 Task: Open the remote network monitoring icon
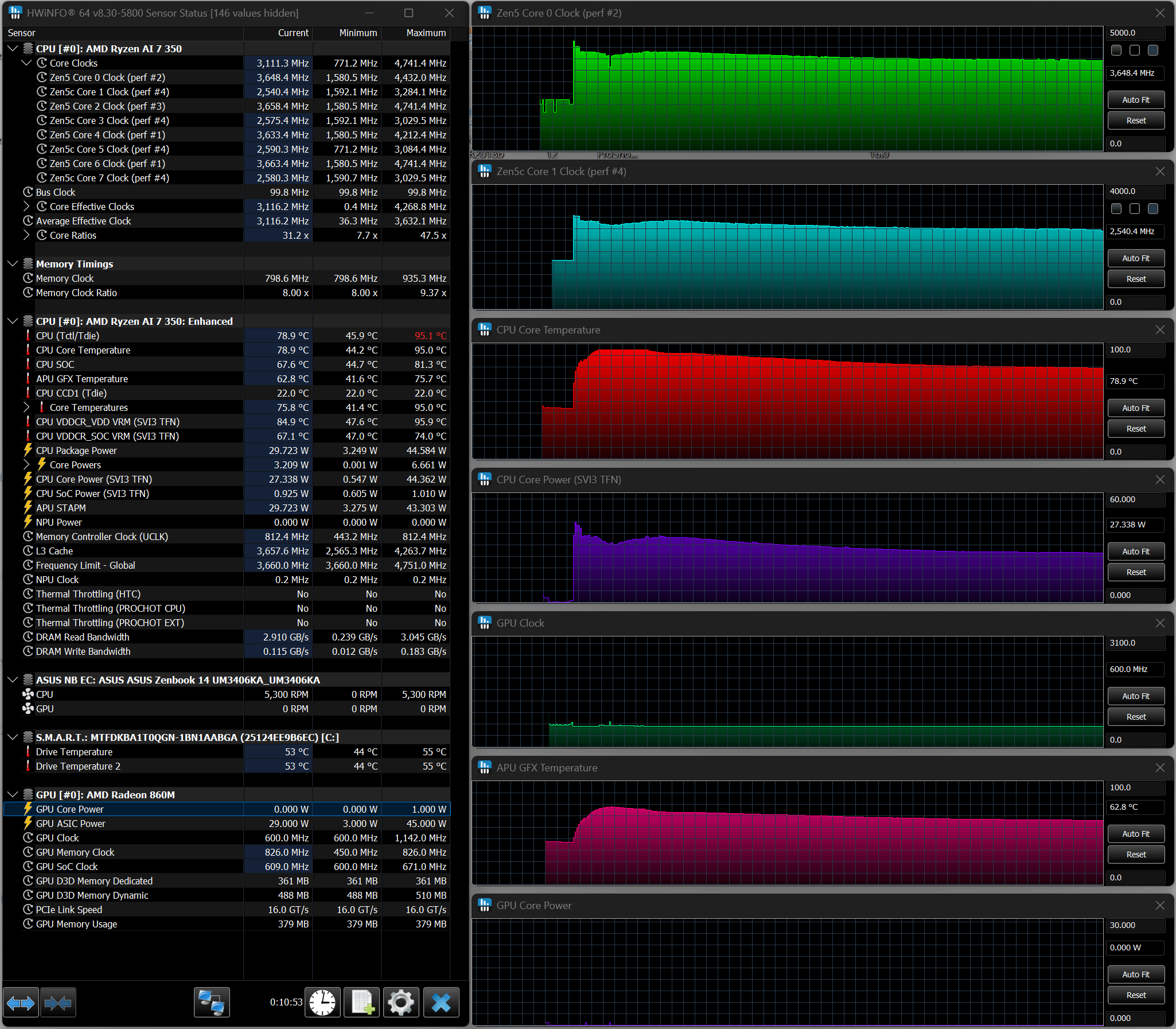click(211, 1003)
